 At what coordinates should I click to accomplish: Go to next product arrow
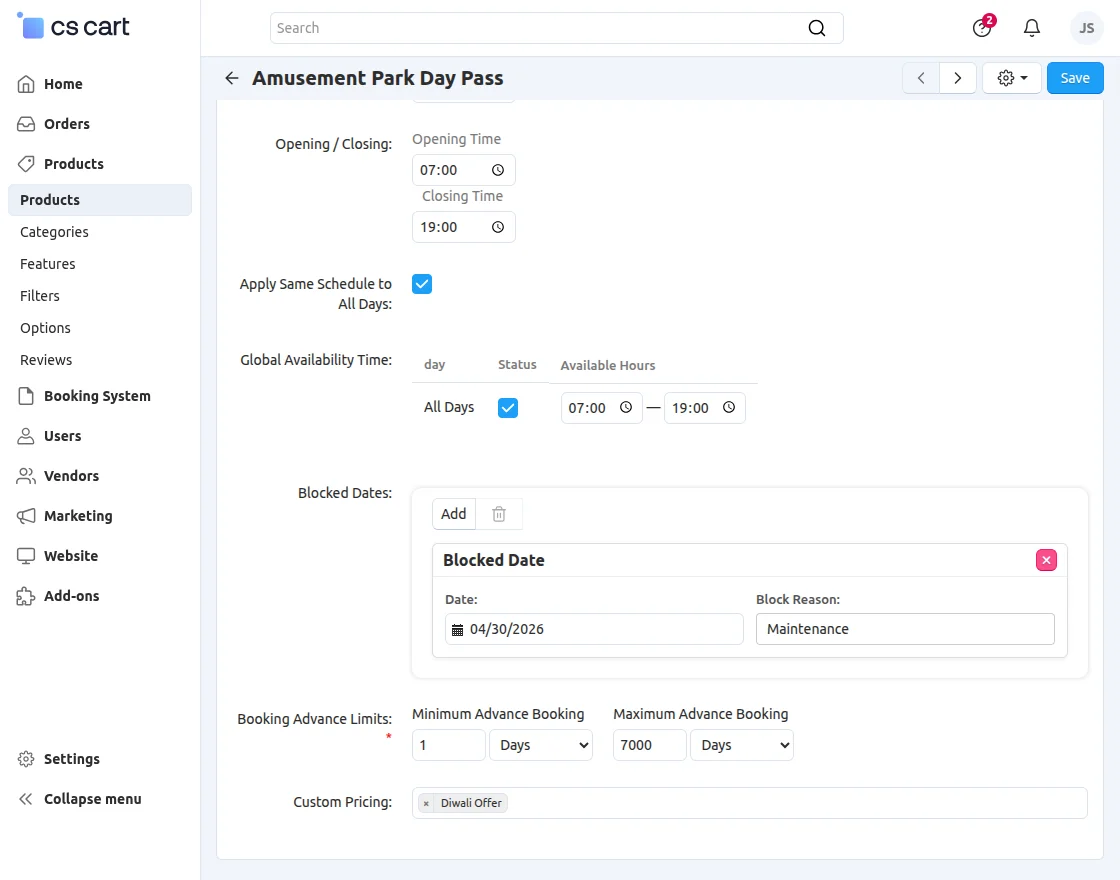958,78
